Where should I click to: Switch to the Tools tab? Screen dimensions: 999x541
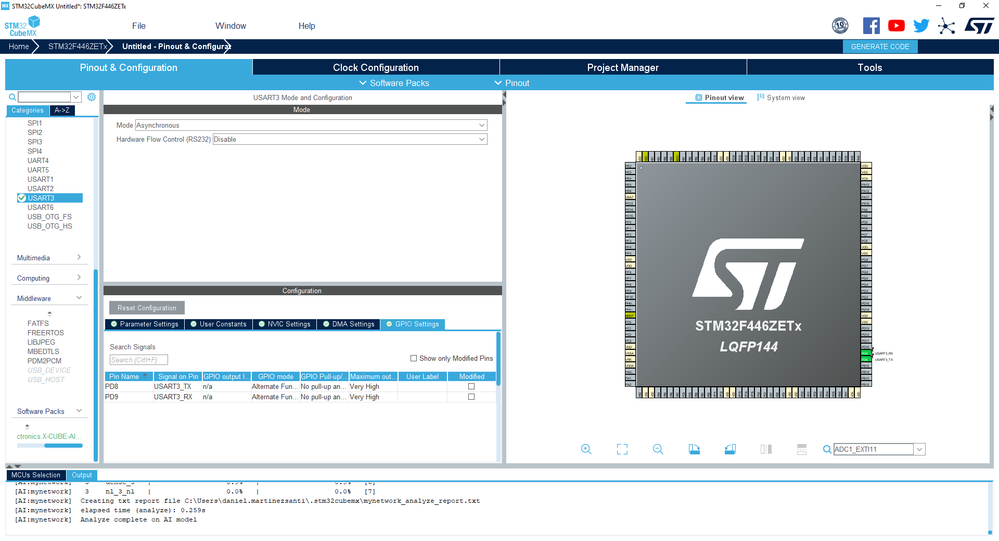(x=870, y=68)
